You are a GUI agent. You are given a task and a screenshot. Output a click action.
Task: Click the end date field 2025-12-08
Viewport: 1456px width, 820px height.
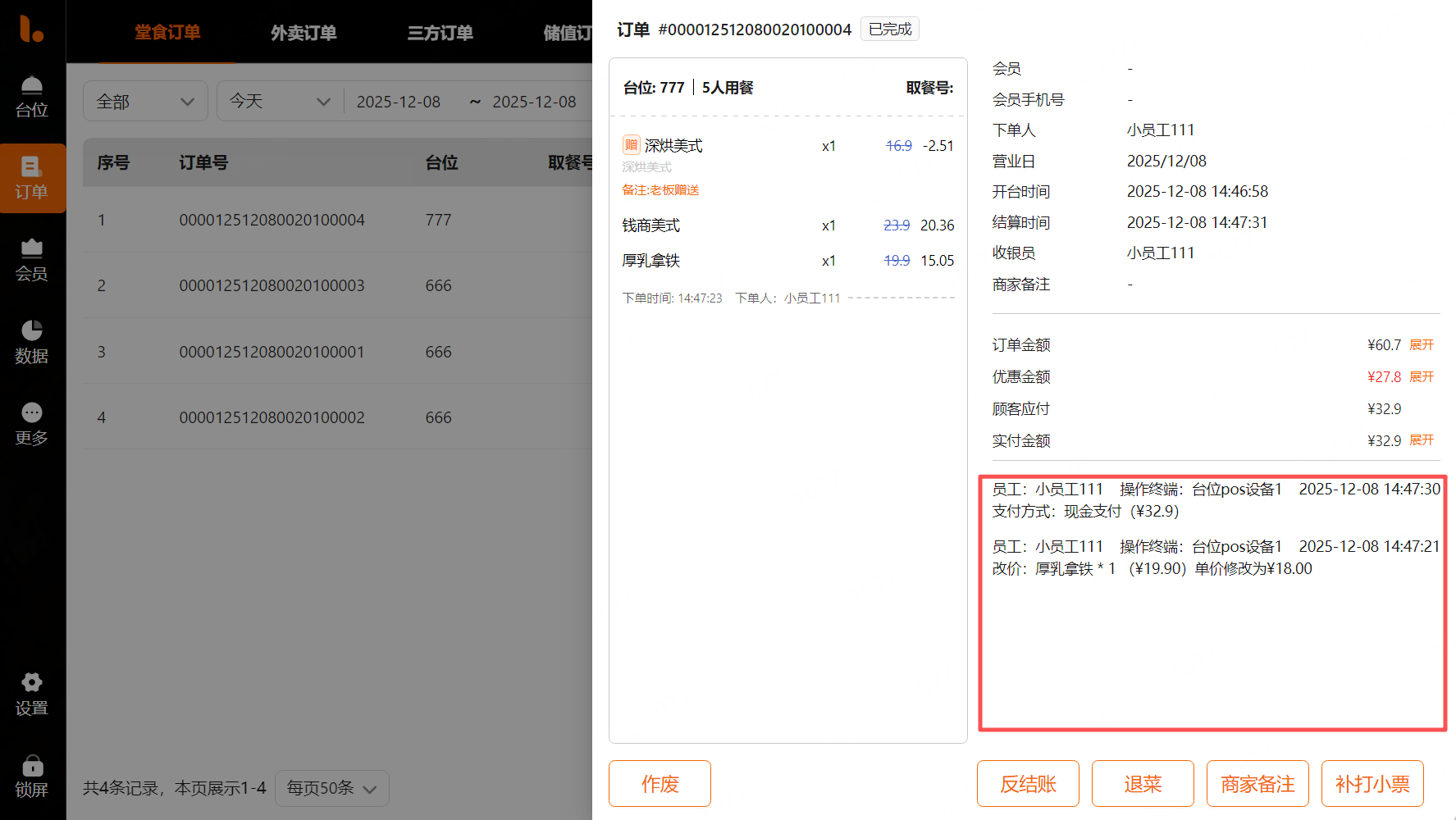535,102
